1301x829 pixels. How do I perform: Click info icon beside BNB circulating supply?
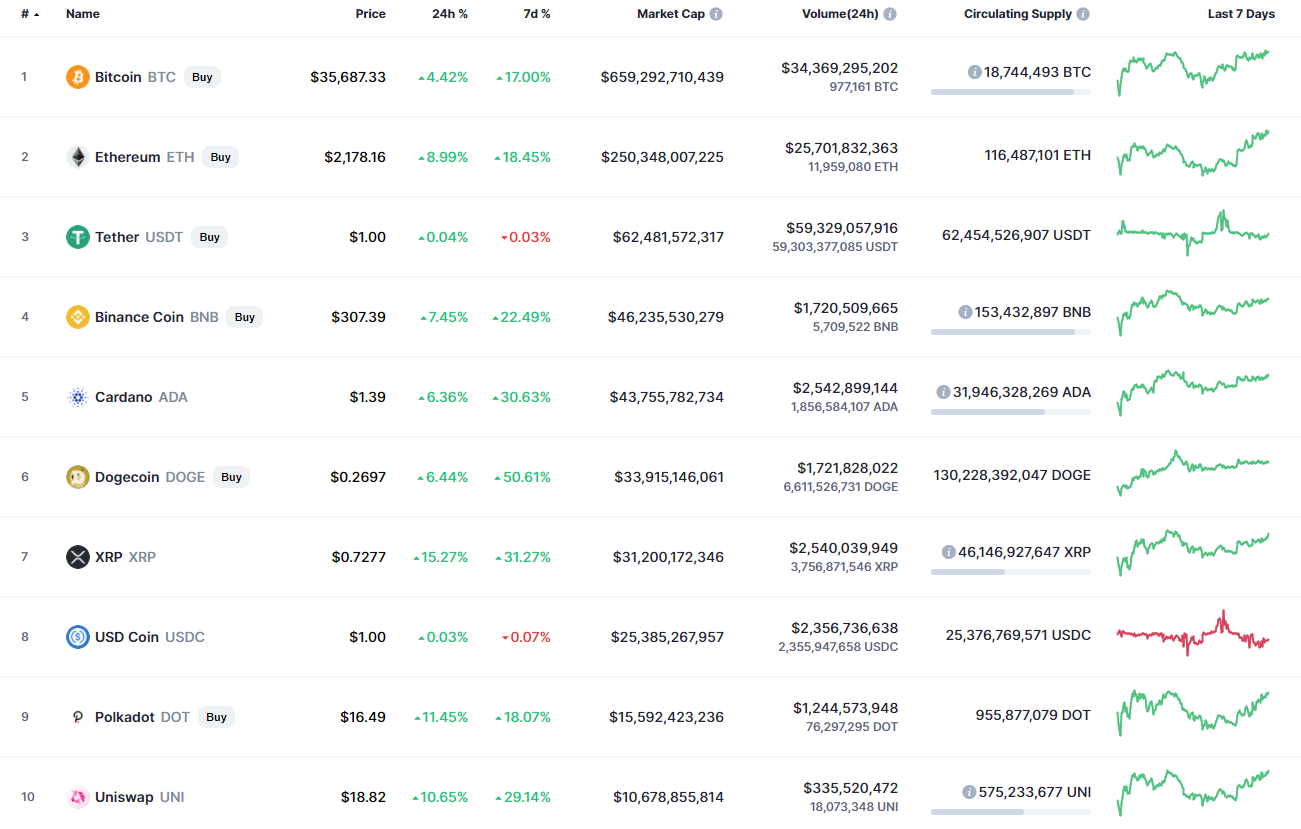pyautogui.click(x=965, y=312)
